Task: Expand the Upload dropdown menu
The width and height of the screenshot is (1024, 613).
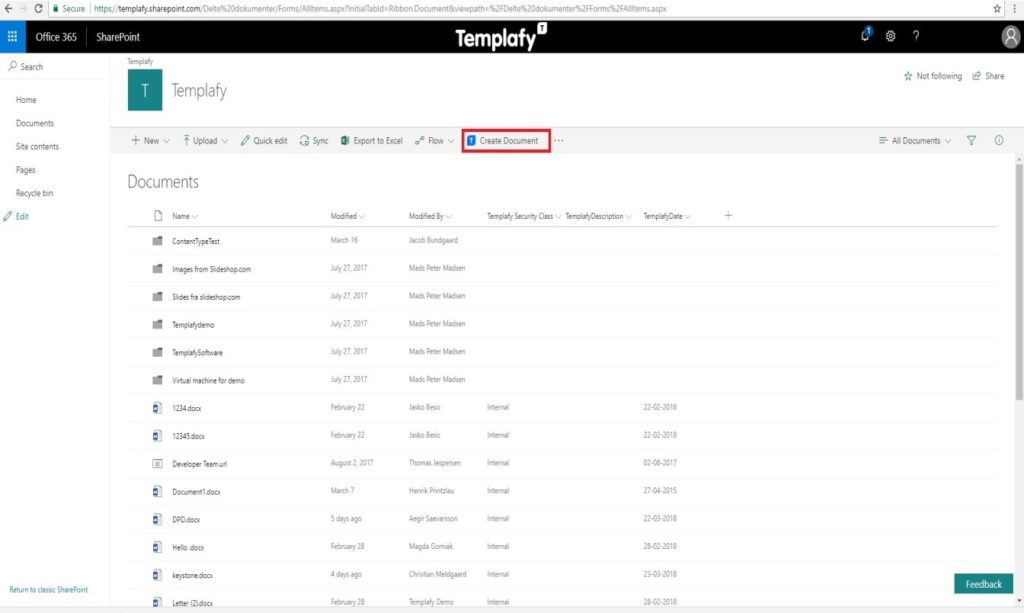Action: [x=205, y=140]
